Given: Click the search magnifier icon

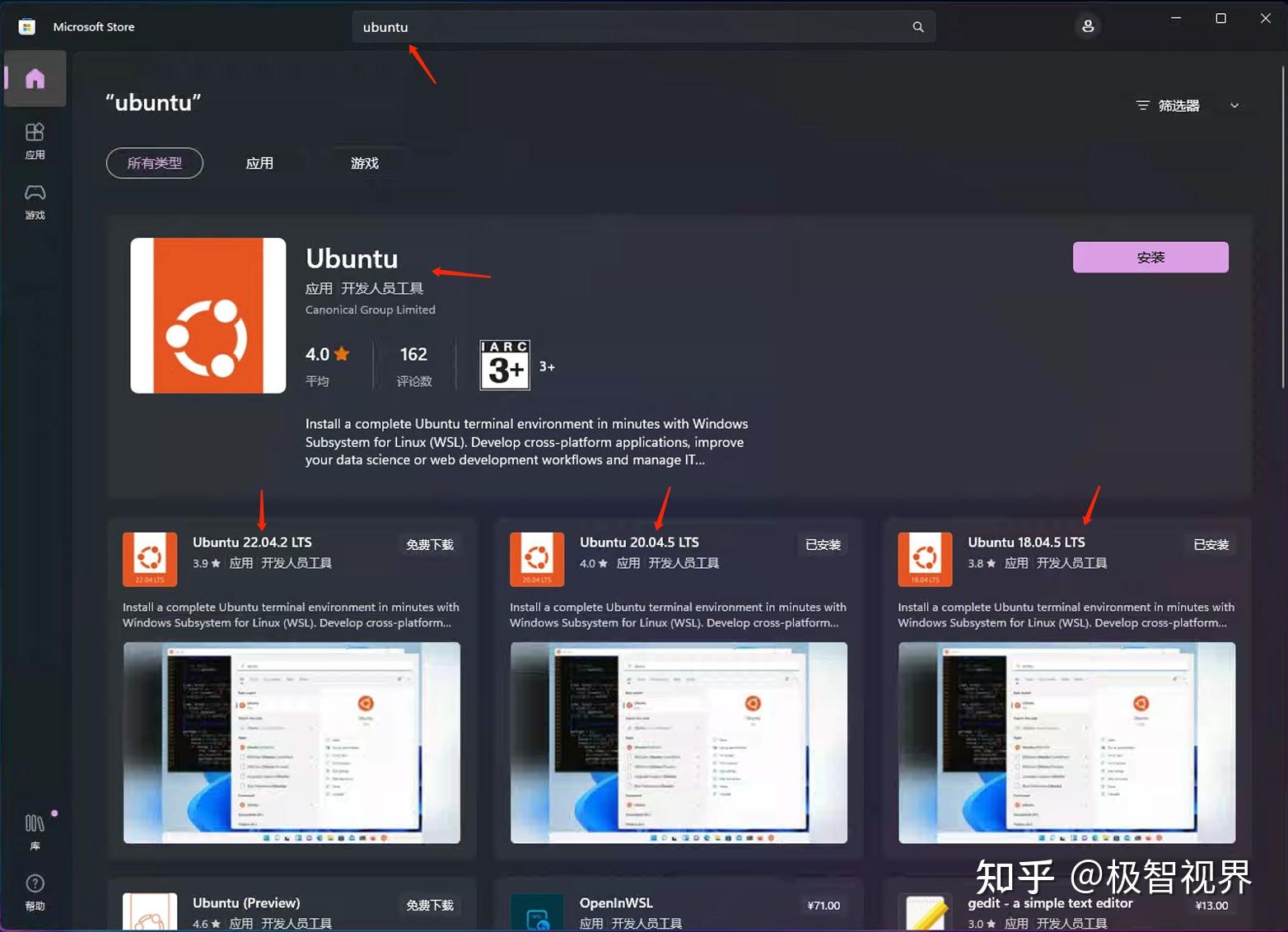Looking at the screenshot, I should coord(917,26).
